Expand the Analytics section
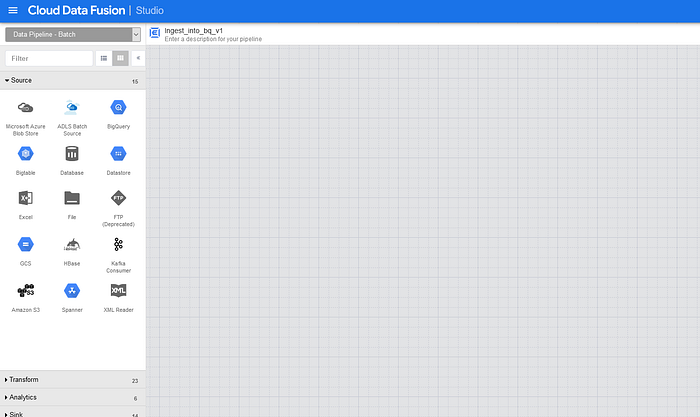This screenshot has width=700, height=417. (x=73, y=397)
